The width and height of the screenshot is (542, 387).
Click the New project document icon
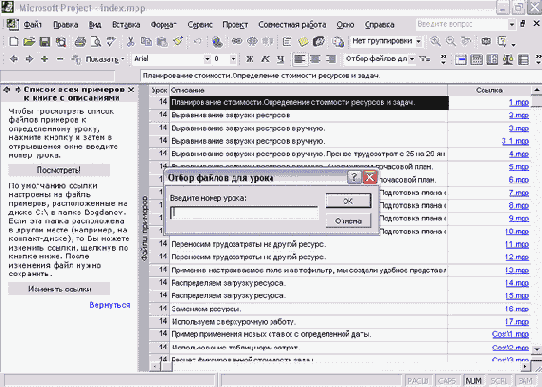click(13, 42)
